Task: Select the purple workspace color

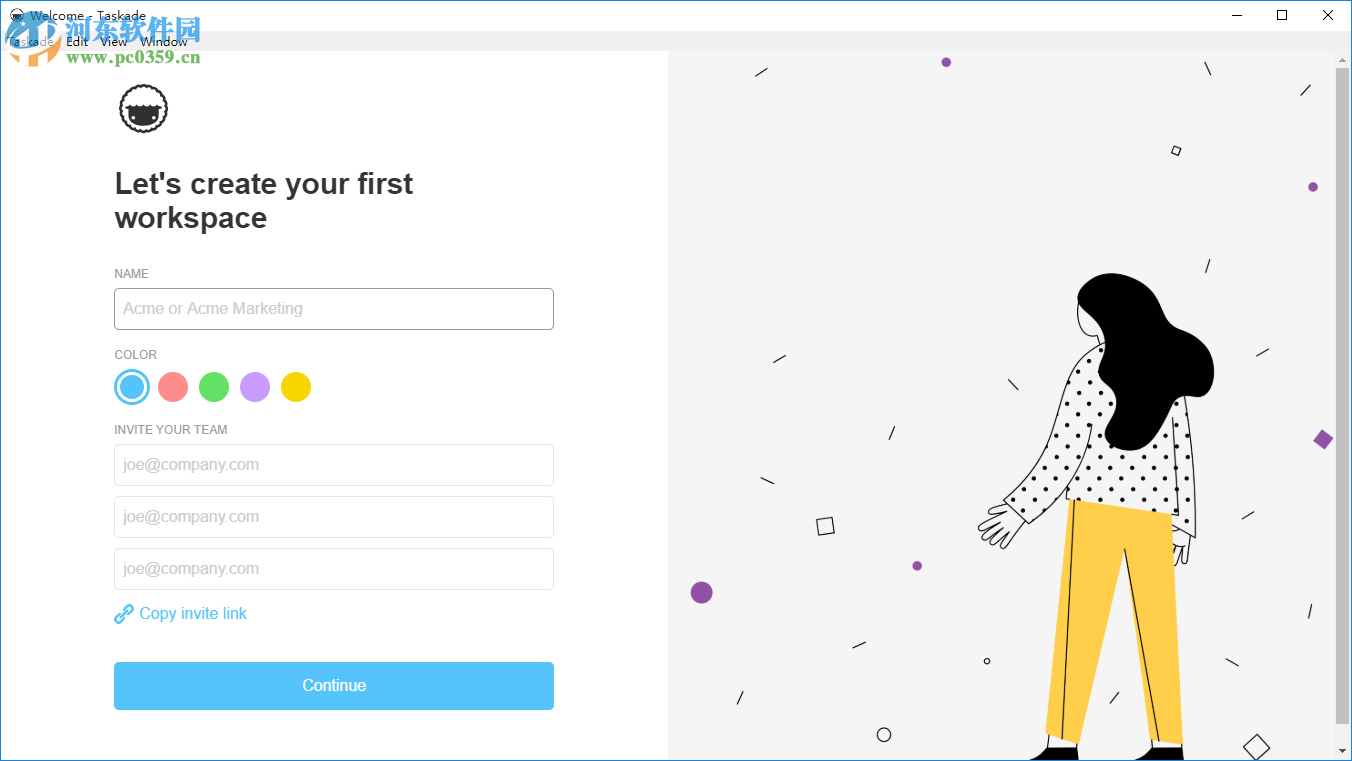Action: (x=255, y=387)
